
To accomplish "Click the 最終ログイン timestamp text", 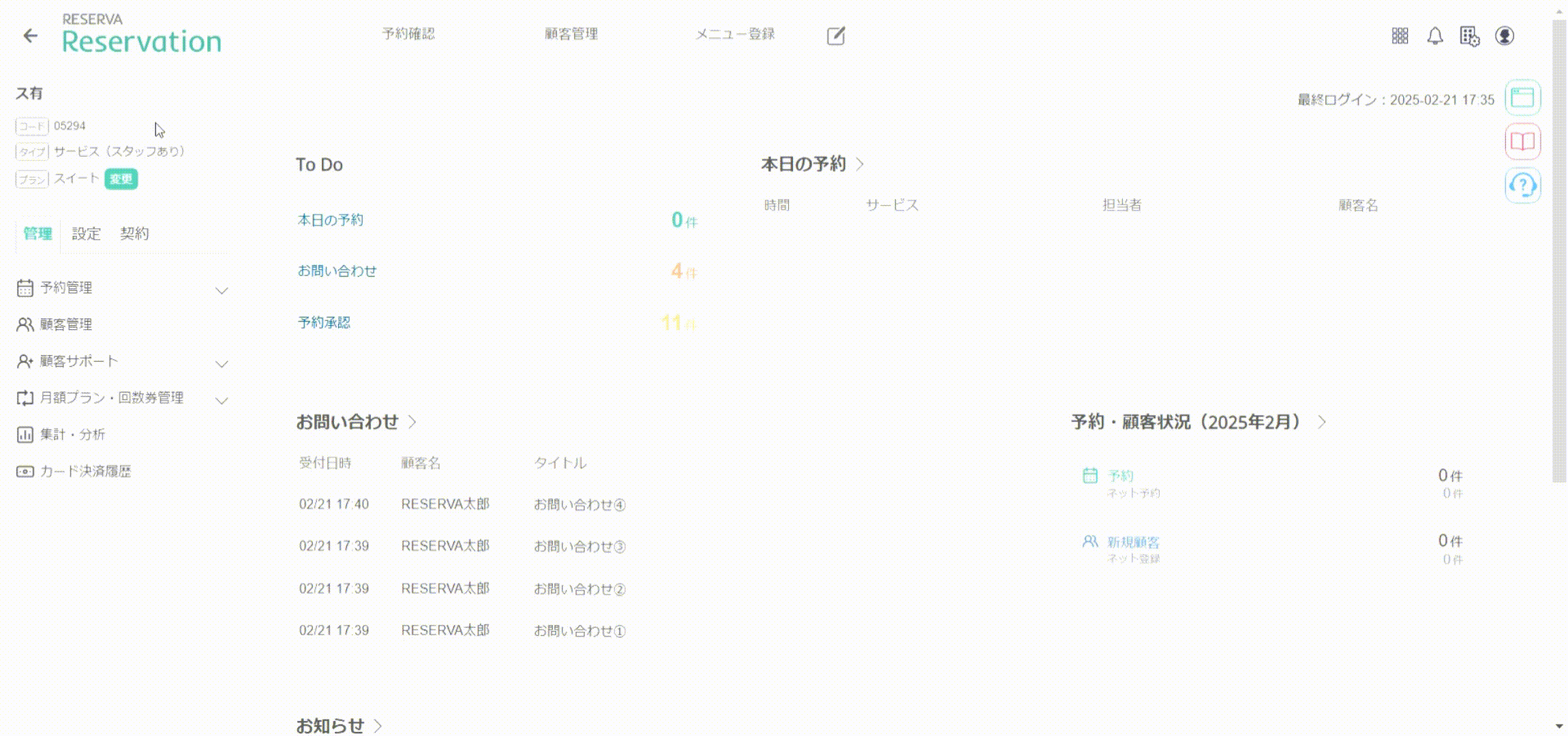I will [1396, 99].
